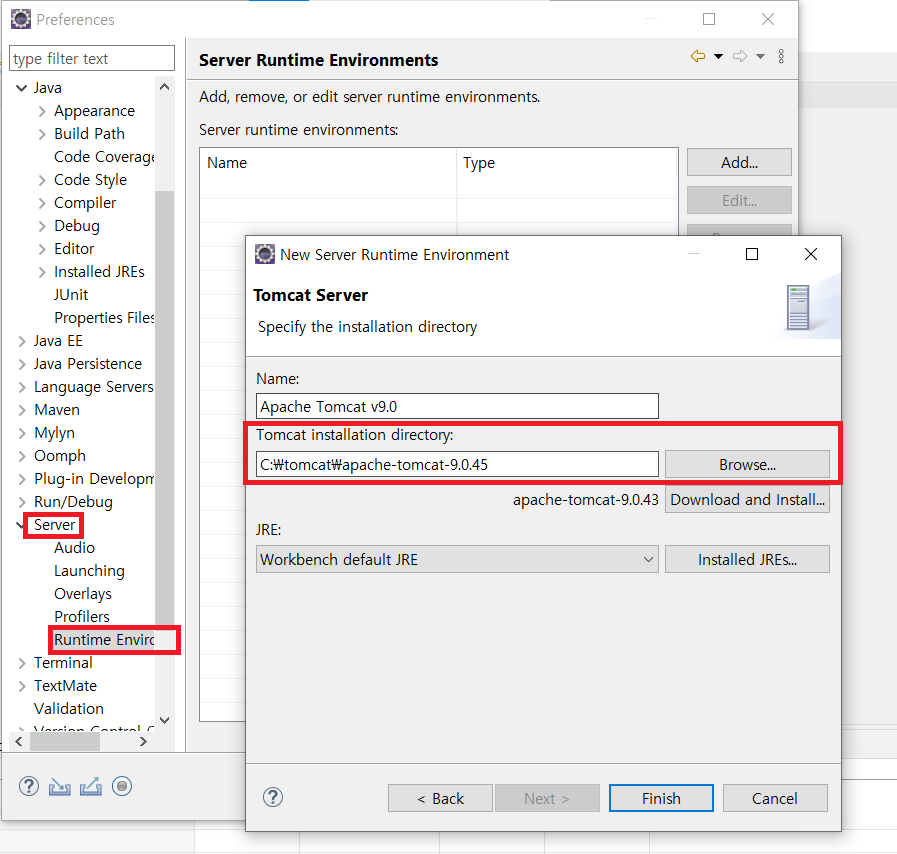Click the Edit... button
The width and height of the screenshot is (897, 854).
739,200
